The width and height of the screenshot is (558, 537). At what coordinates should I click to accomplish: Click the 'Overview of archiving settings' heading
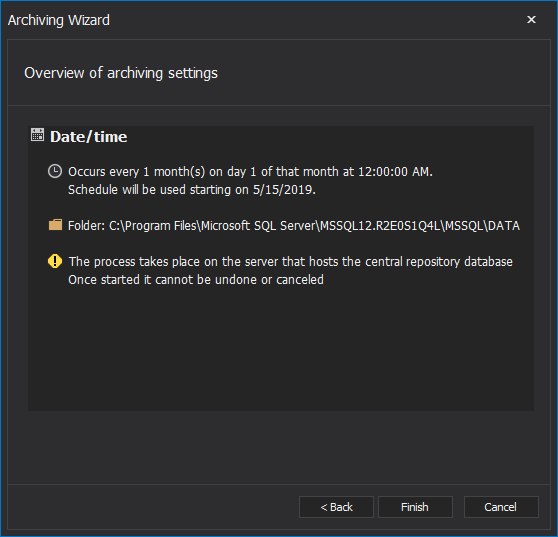pyautogui.click(x=121, y=73)
